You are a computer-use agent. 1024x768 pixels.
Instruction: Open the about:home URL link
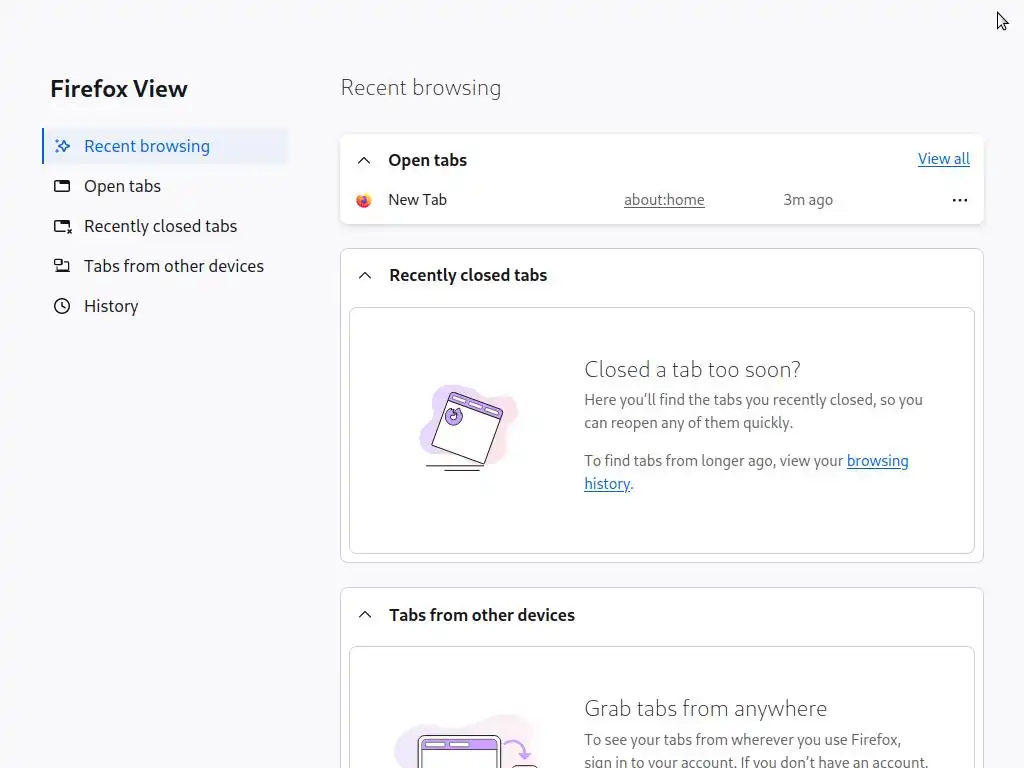click(x=664, y=200)
